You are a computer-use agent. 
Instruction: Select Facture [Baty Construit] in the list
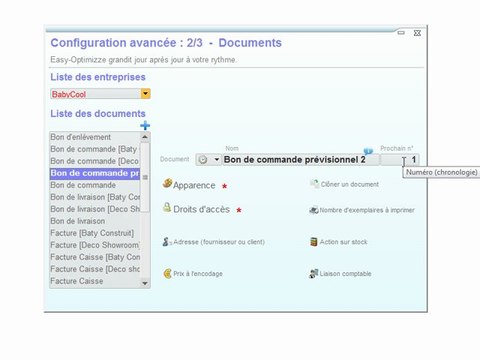[95, 233]
